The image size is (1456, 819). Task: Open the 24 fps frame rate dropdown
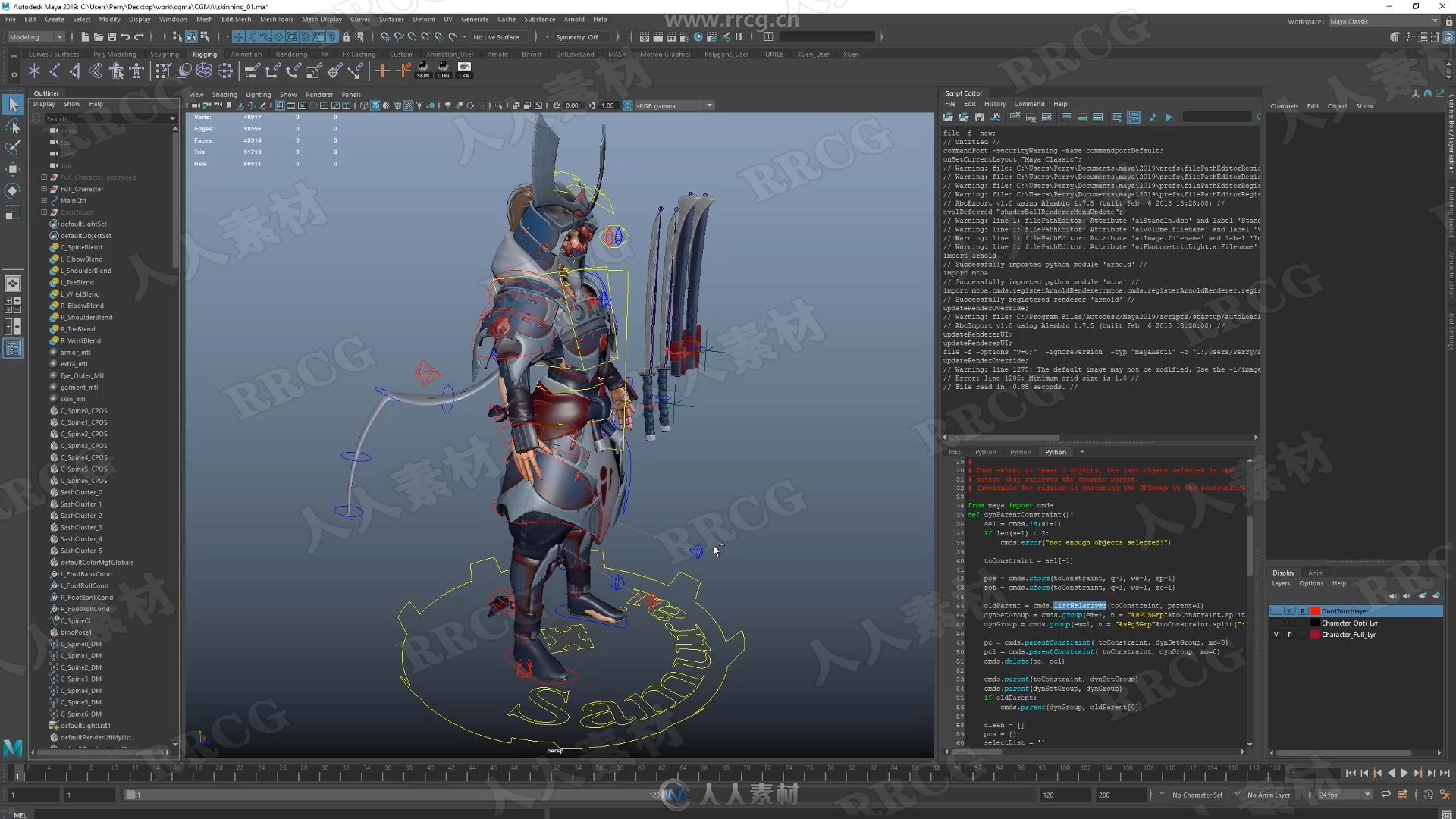coord(1345,795)
